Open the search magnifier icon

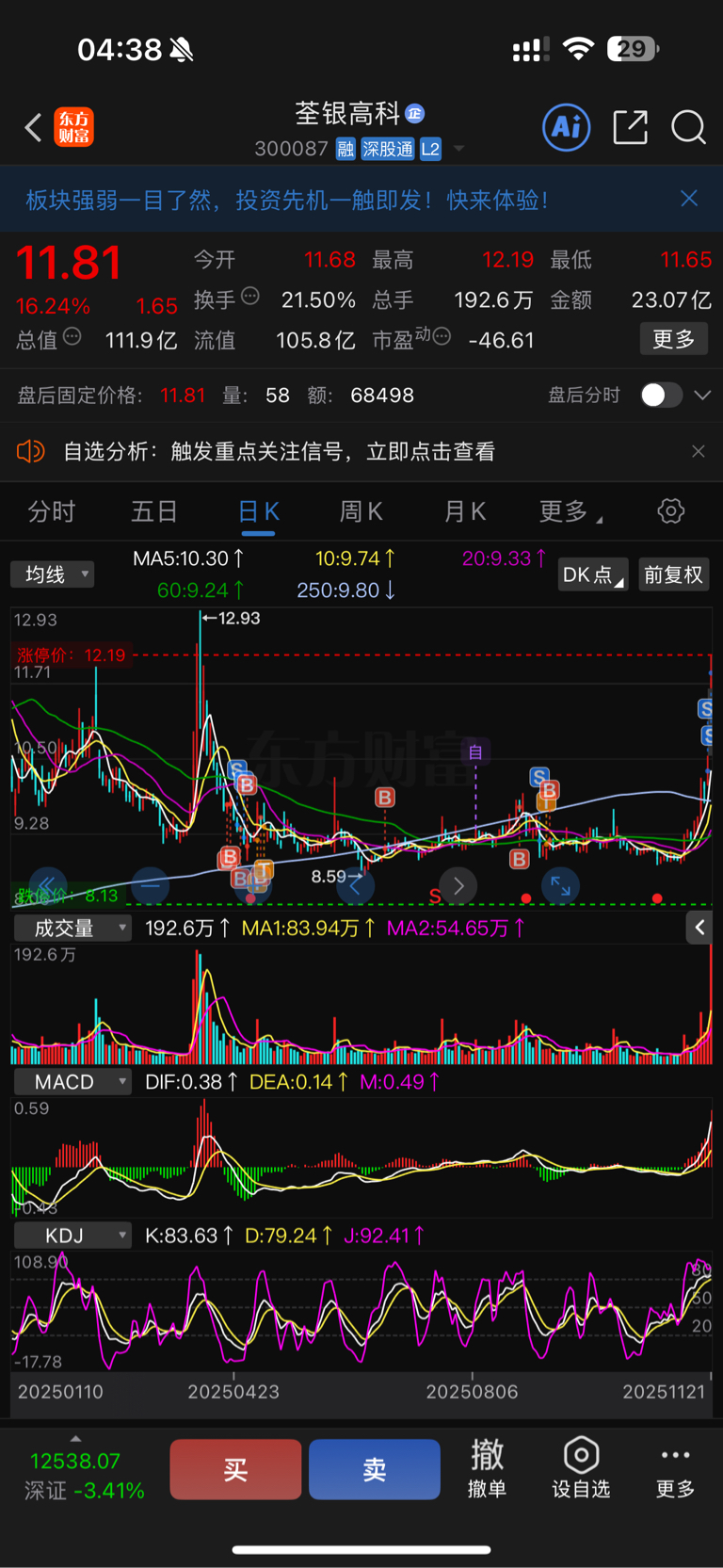pyautogui.click(x=688, y=127)
